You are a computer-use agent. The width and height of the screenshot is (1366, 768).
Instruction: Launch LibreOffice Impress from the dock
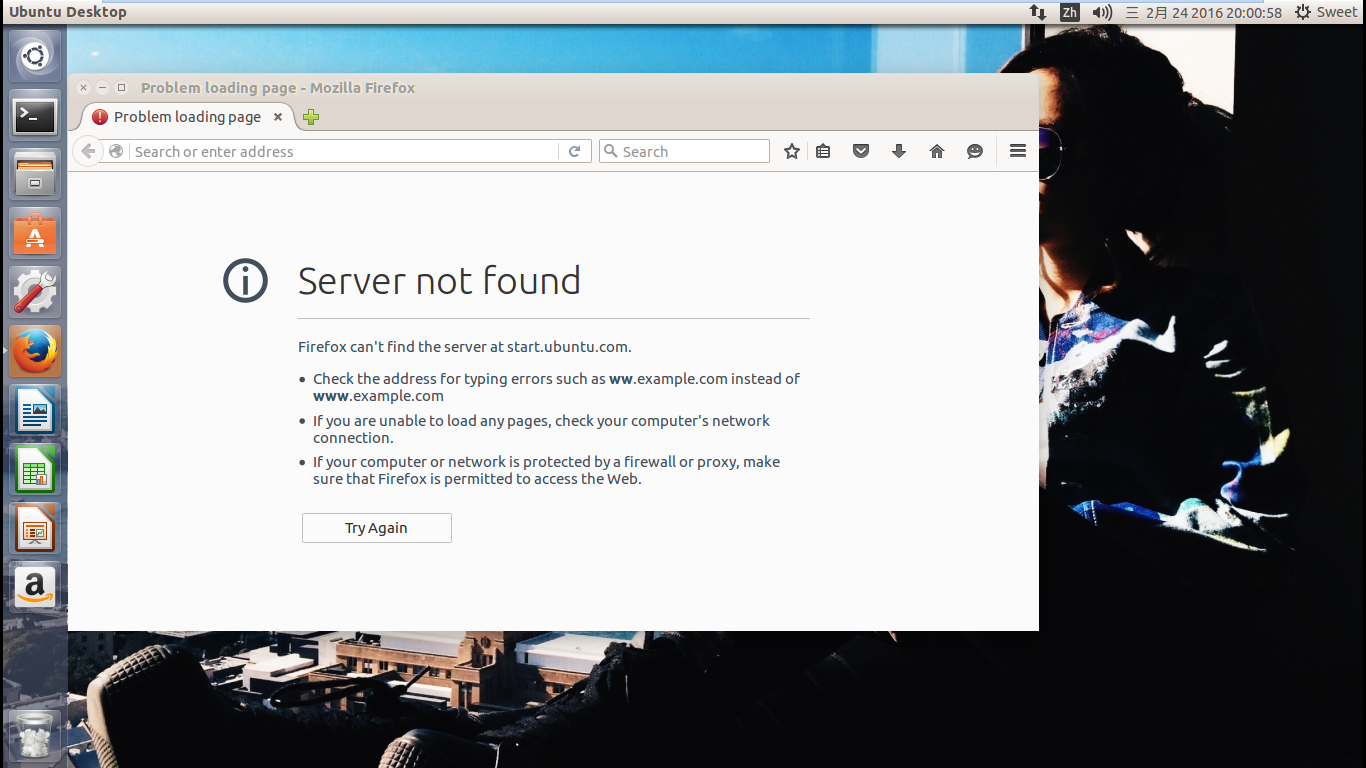point(35,529)
